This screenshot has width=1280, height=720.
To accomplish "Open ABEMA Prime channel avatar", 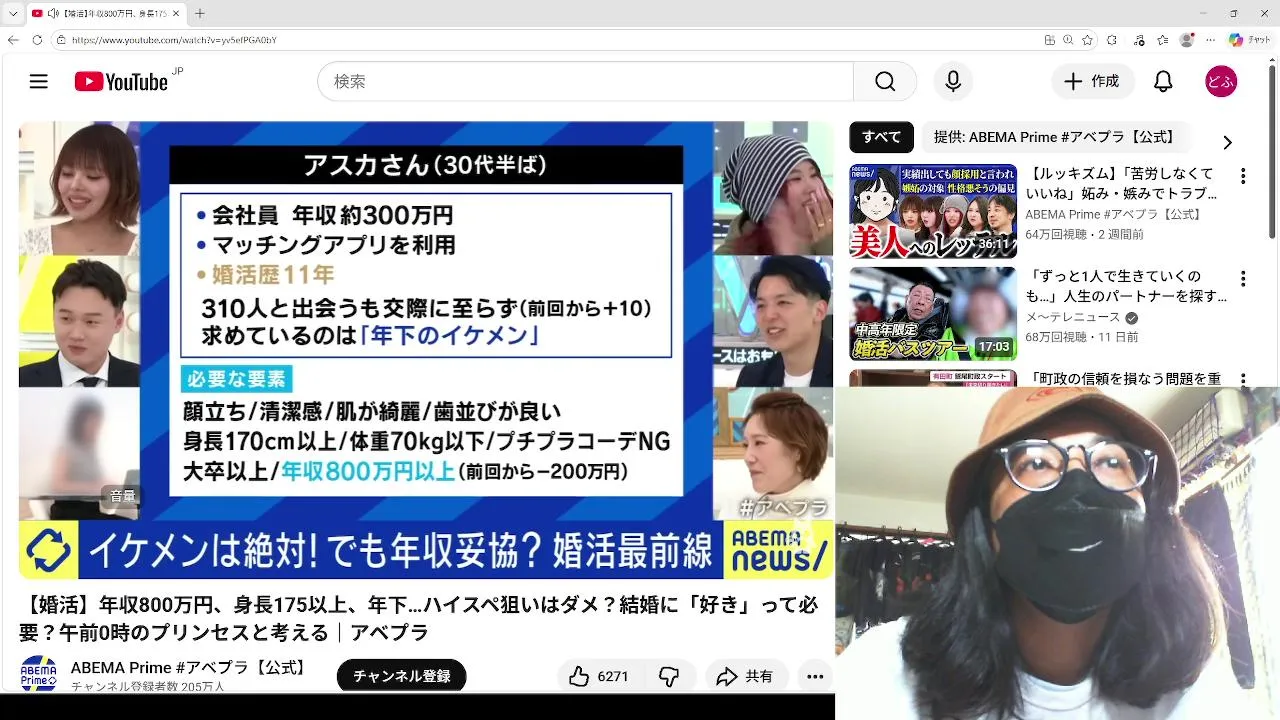I will point(39,673).
